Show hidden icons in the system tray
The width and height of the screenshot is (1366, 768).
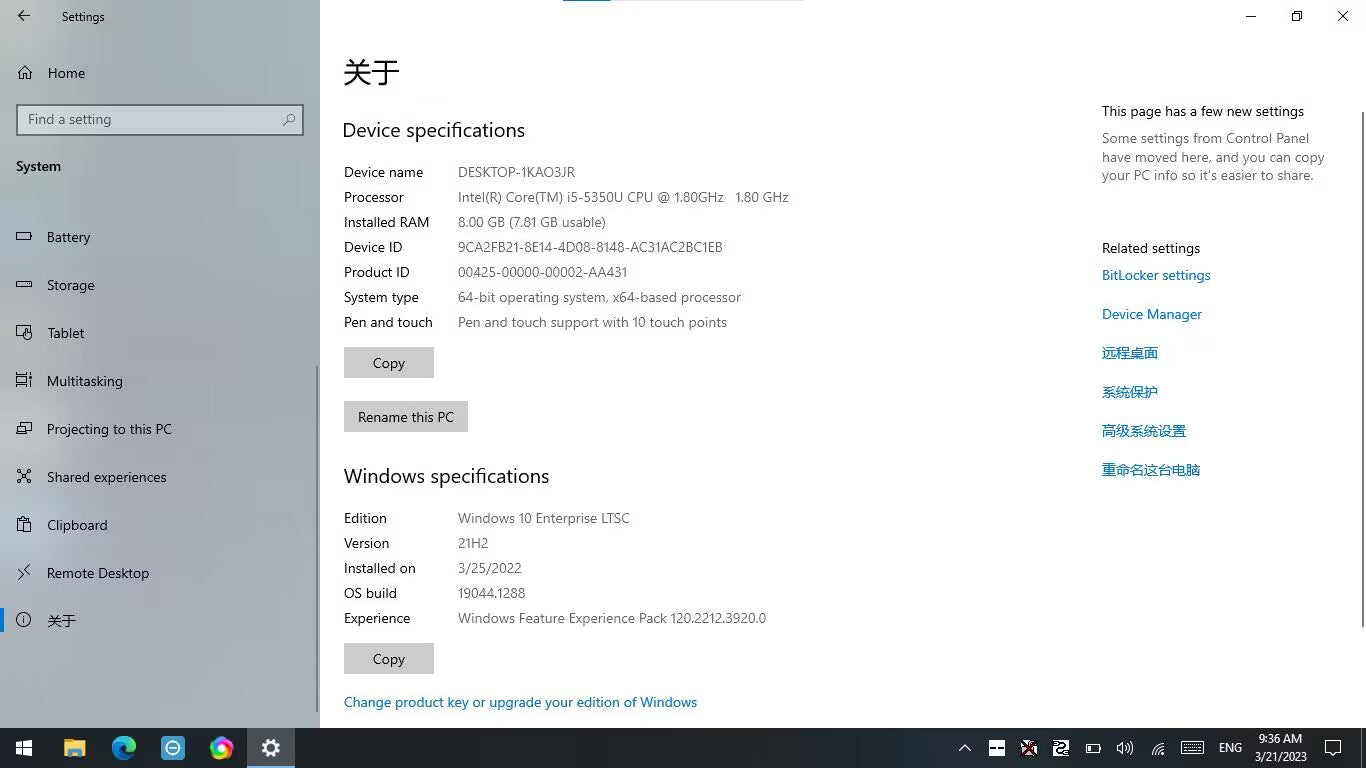pyautogui.click(x=964, y=747)
